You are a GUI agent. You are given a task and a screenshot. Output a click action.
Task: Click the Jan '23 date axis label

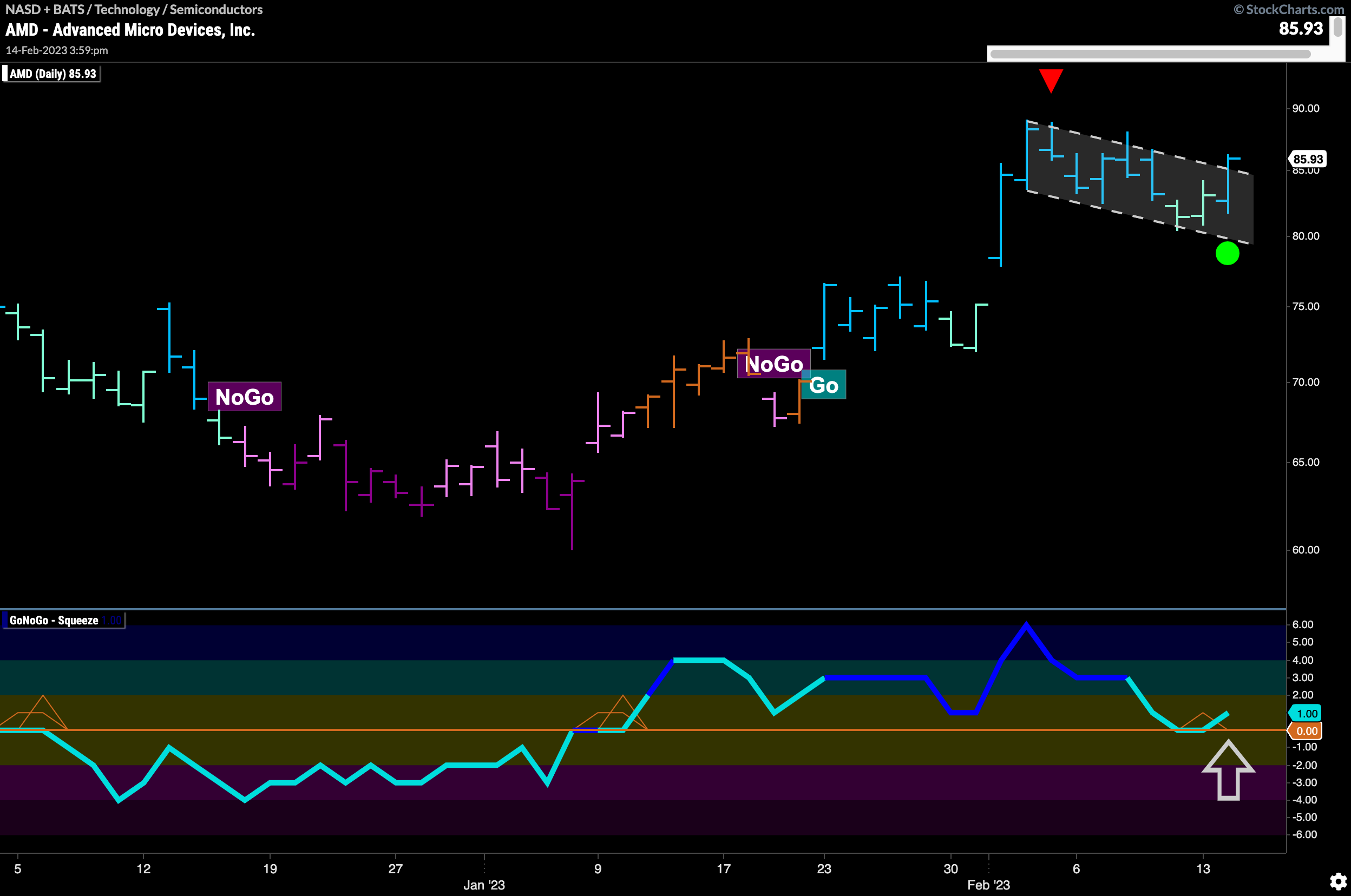pyautogui.click(x=484, y=885)
